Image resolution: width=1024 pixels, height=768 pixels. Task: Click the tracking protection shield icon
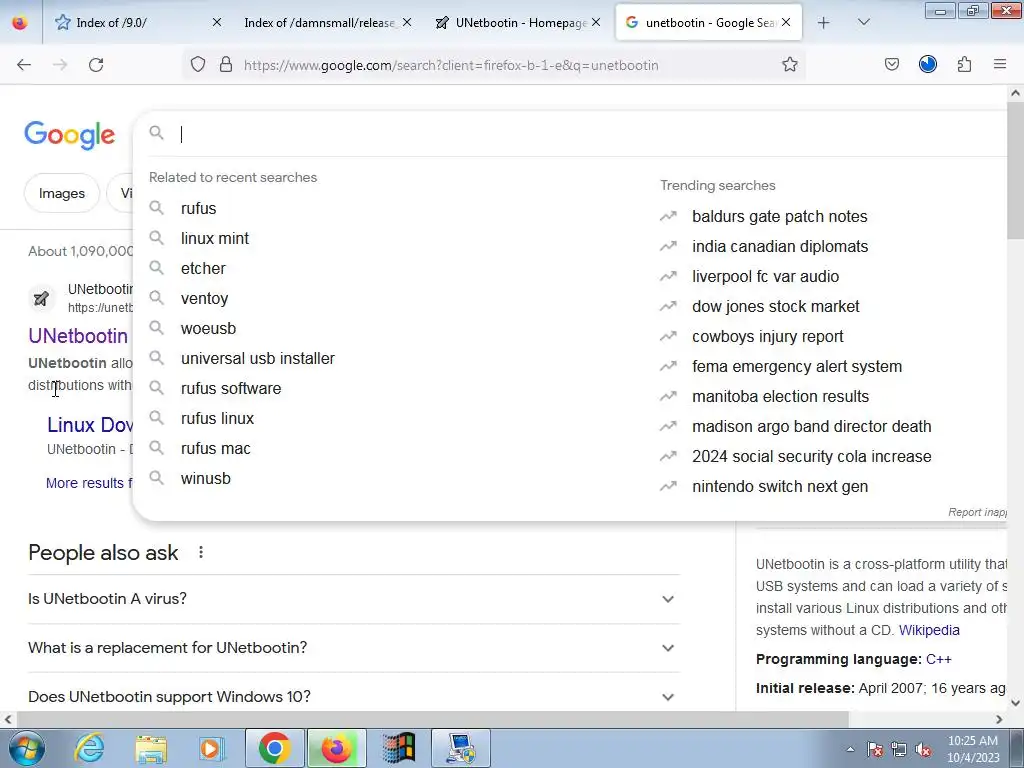click(198, 65)
